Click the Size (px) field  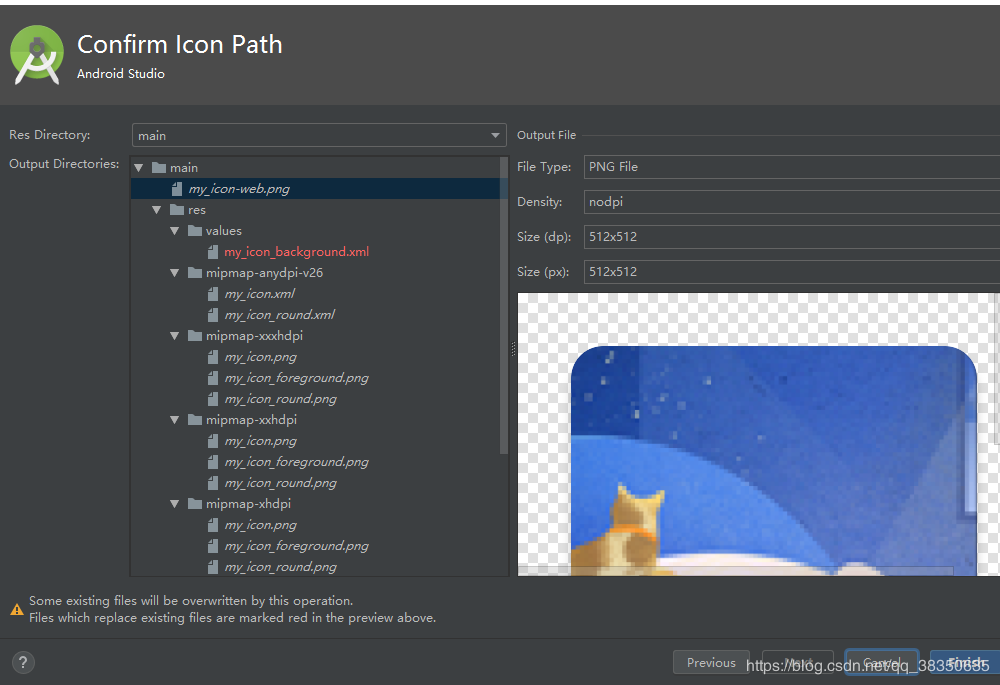[791, 272]
